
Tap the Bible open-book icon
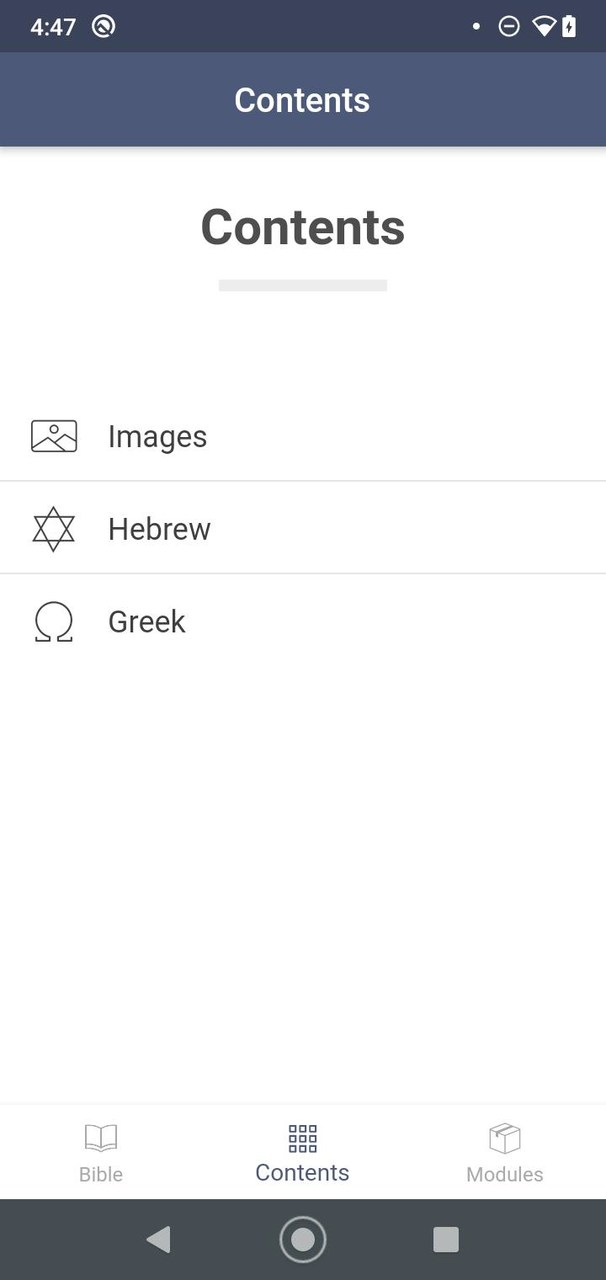101,1138
